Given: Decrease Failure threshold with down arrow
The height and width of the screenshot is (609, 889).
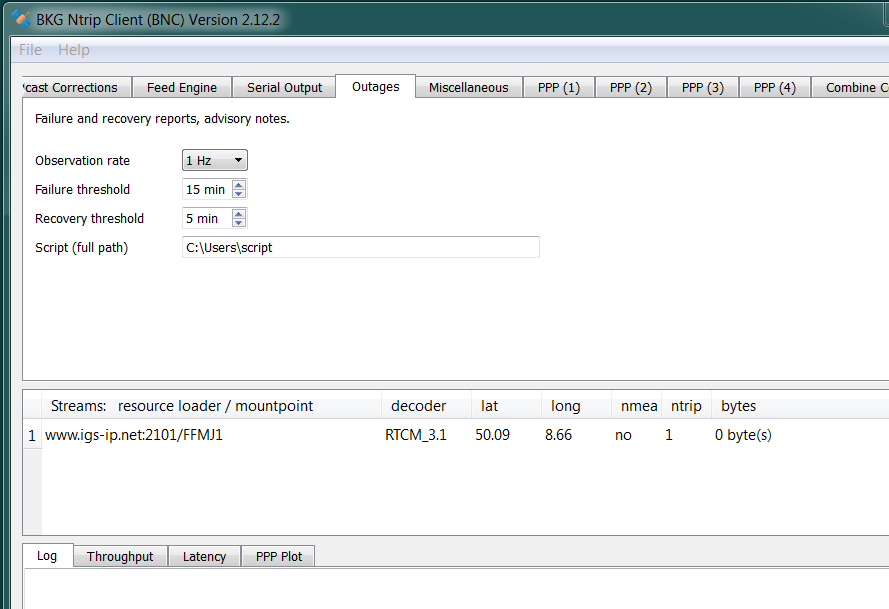Looking at the screenshot, I should [239, 194].
